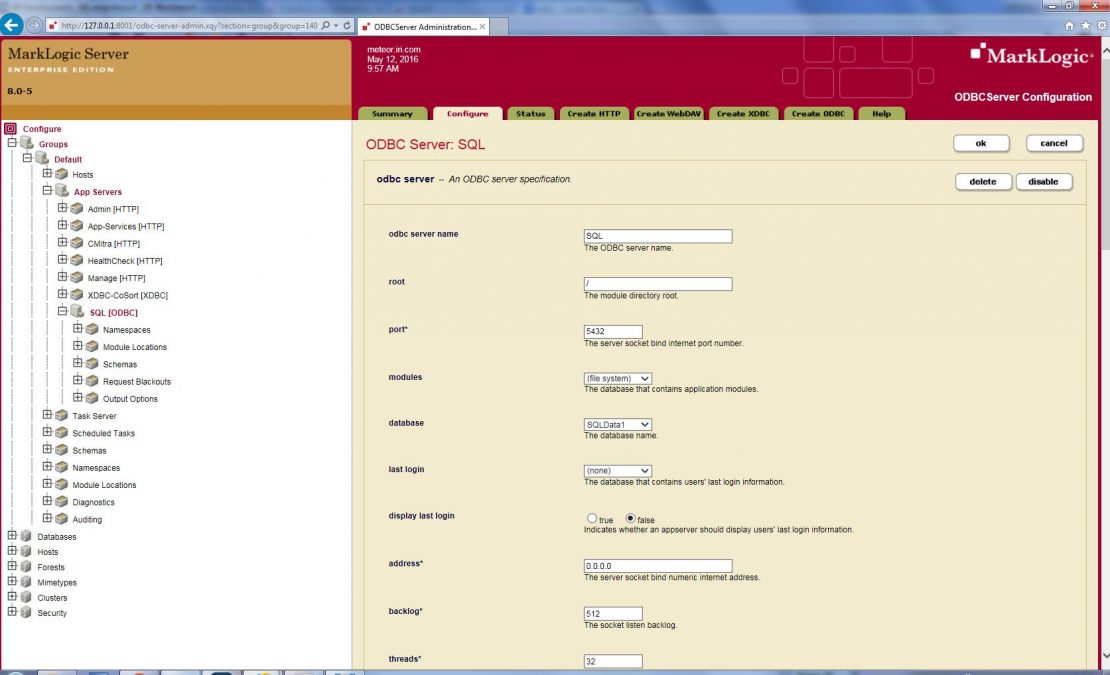This screenshot has height=675, width=1110.
Task: Open Module Locations under SQL [ODBC]
Action: [x=135, y=347]
